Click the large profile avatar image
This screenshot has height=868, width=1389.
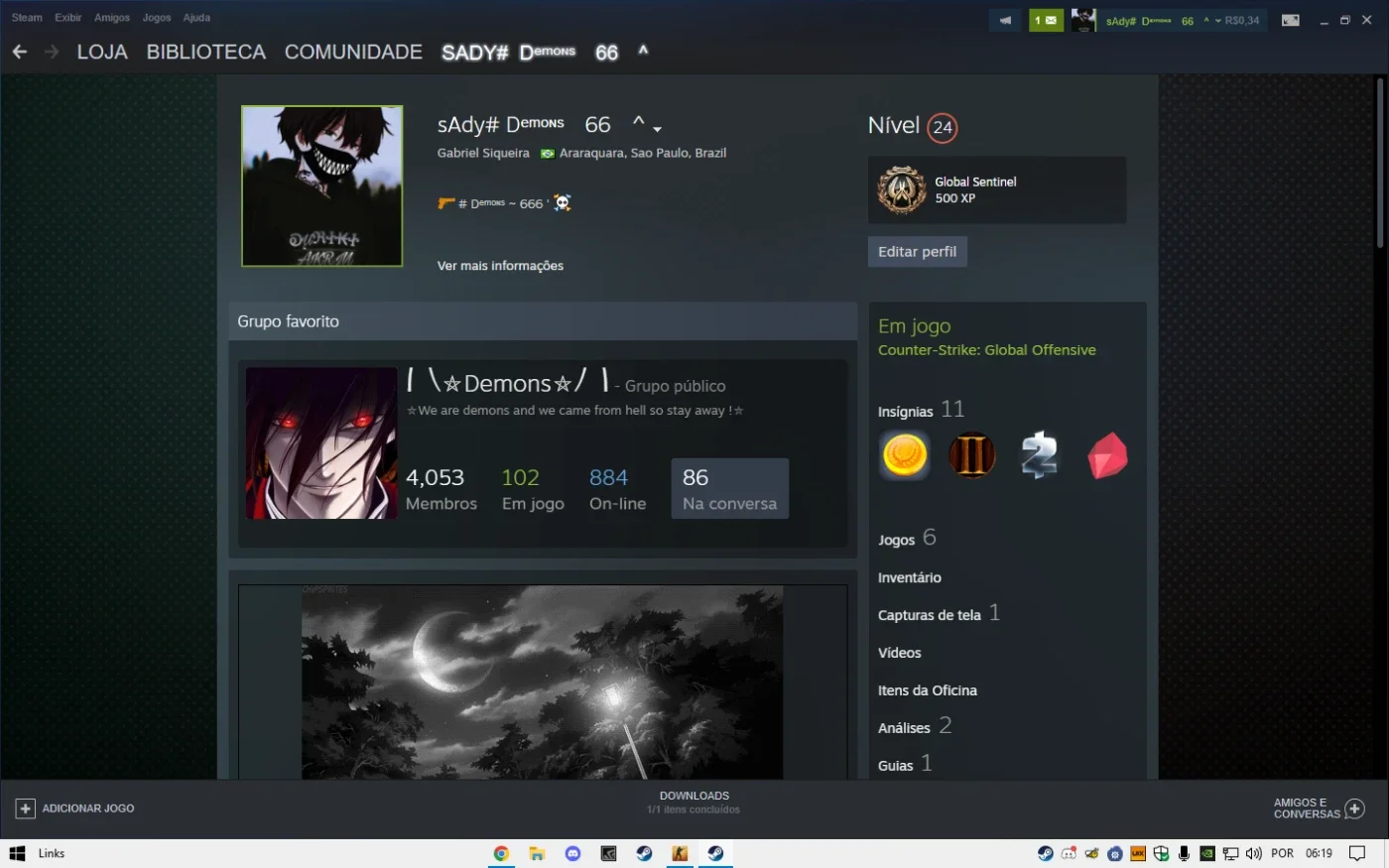click(322, 186)
